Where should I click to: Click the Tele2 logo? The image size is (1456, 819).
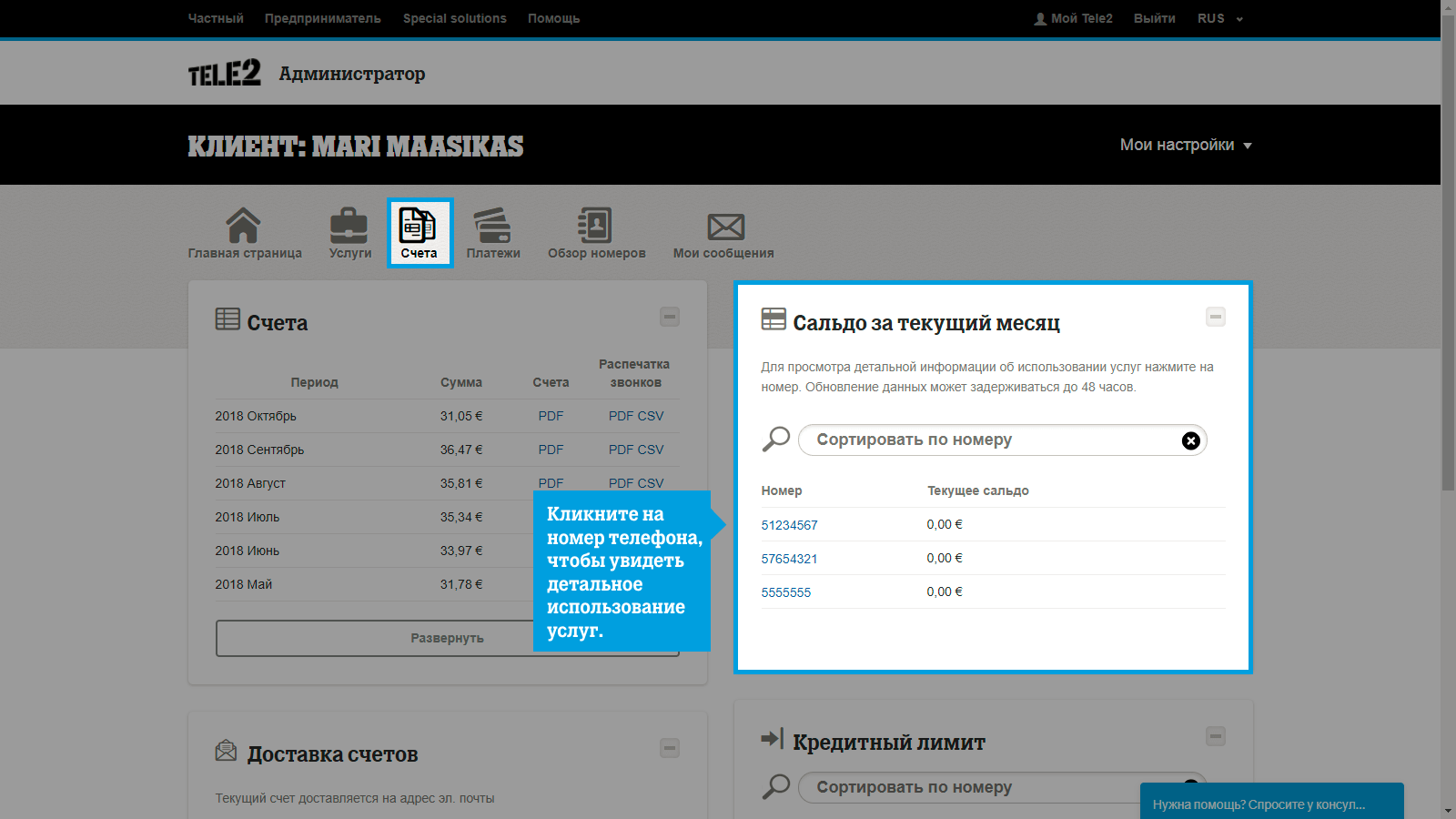225,74
